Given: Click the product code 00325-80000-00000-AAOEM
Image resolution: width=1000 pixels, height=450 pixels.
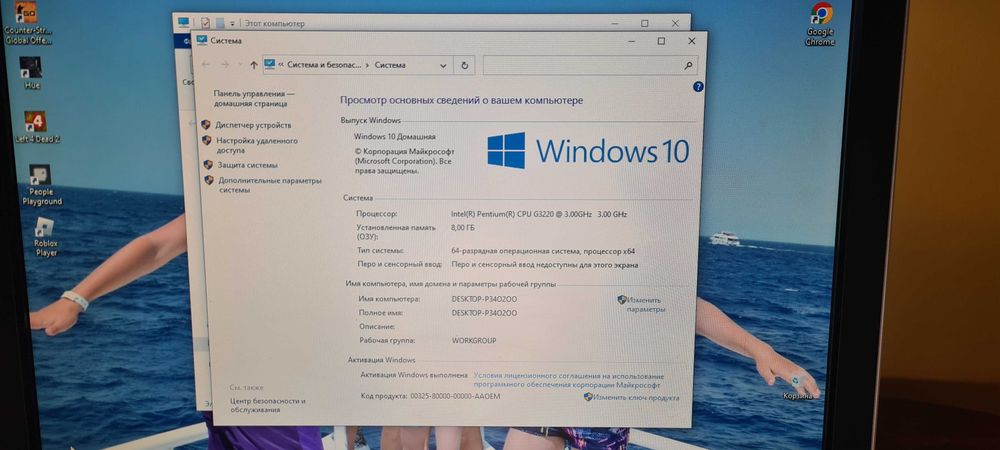Looking at the screenshot, I should point(456,396).
